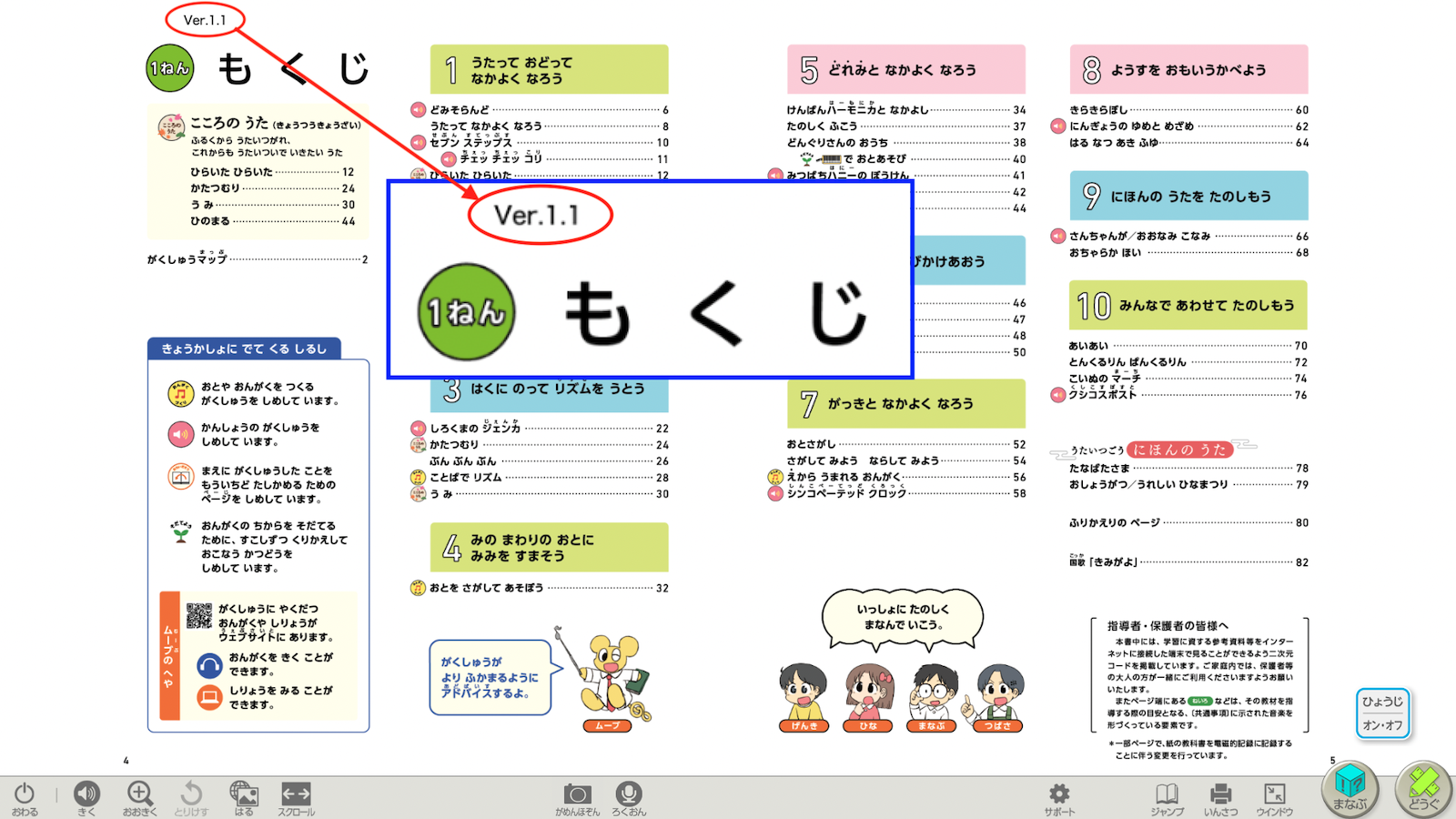Open chapter 5 どれみと なかよく なろう
Screen dimensions: 1456x819
(906, 69)
